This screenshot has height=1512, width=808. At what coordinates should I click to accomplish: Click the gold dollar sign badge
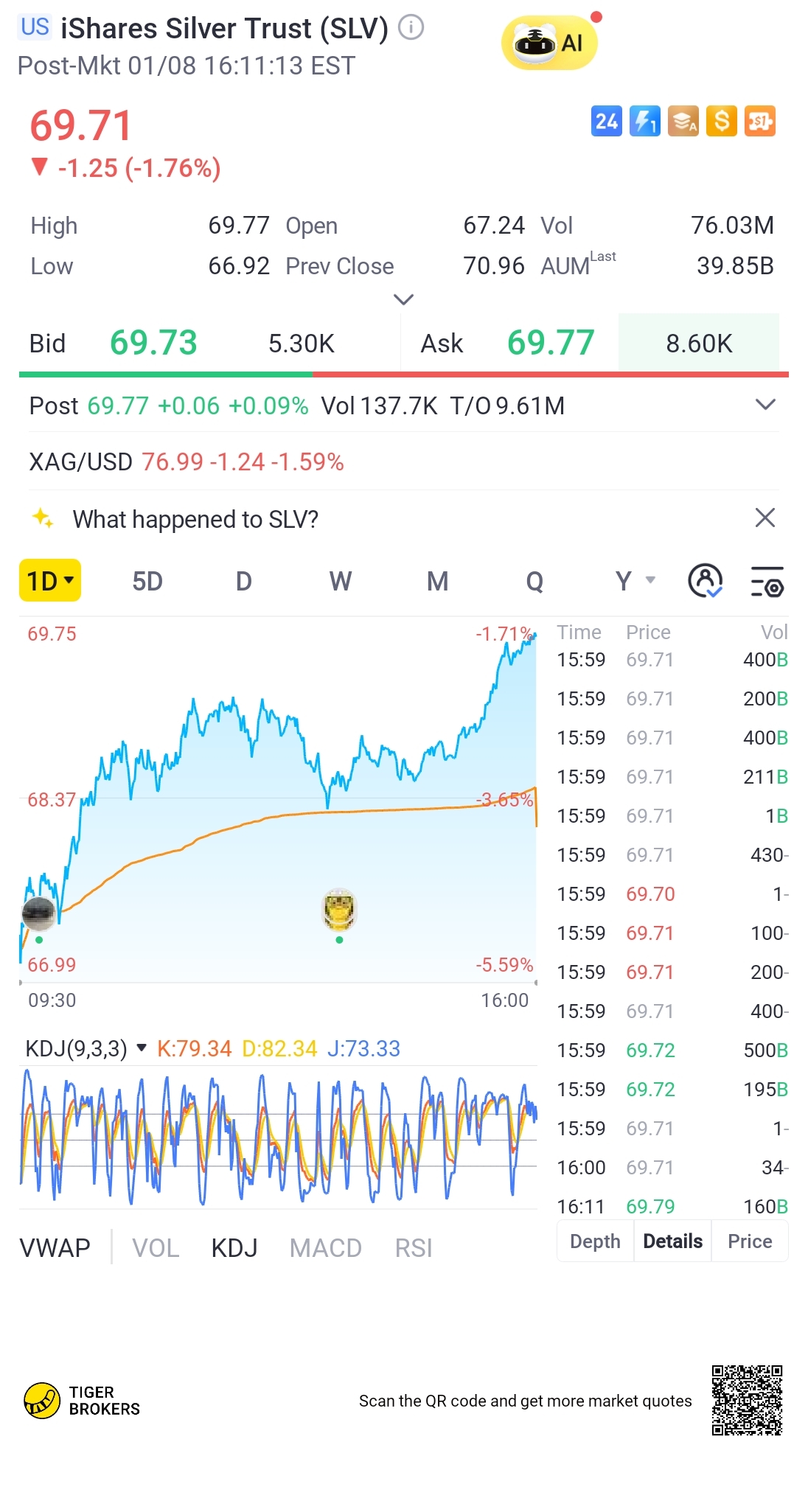pyautogui.click(x=721, y=122)
